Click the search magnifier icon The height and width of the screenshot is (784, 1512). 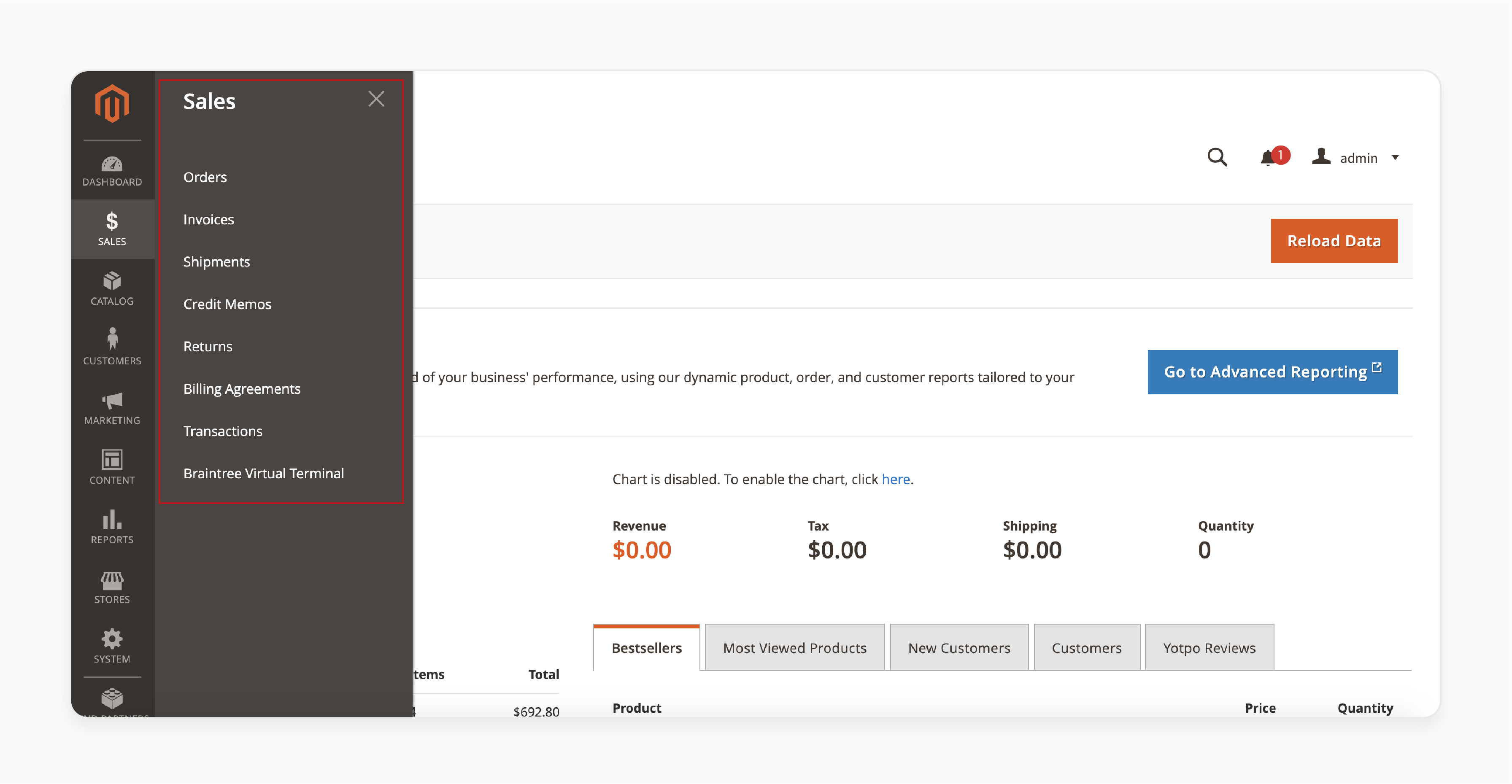(1217, 157)
